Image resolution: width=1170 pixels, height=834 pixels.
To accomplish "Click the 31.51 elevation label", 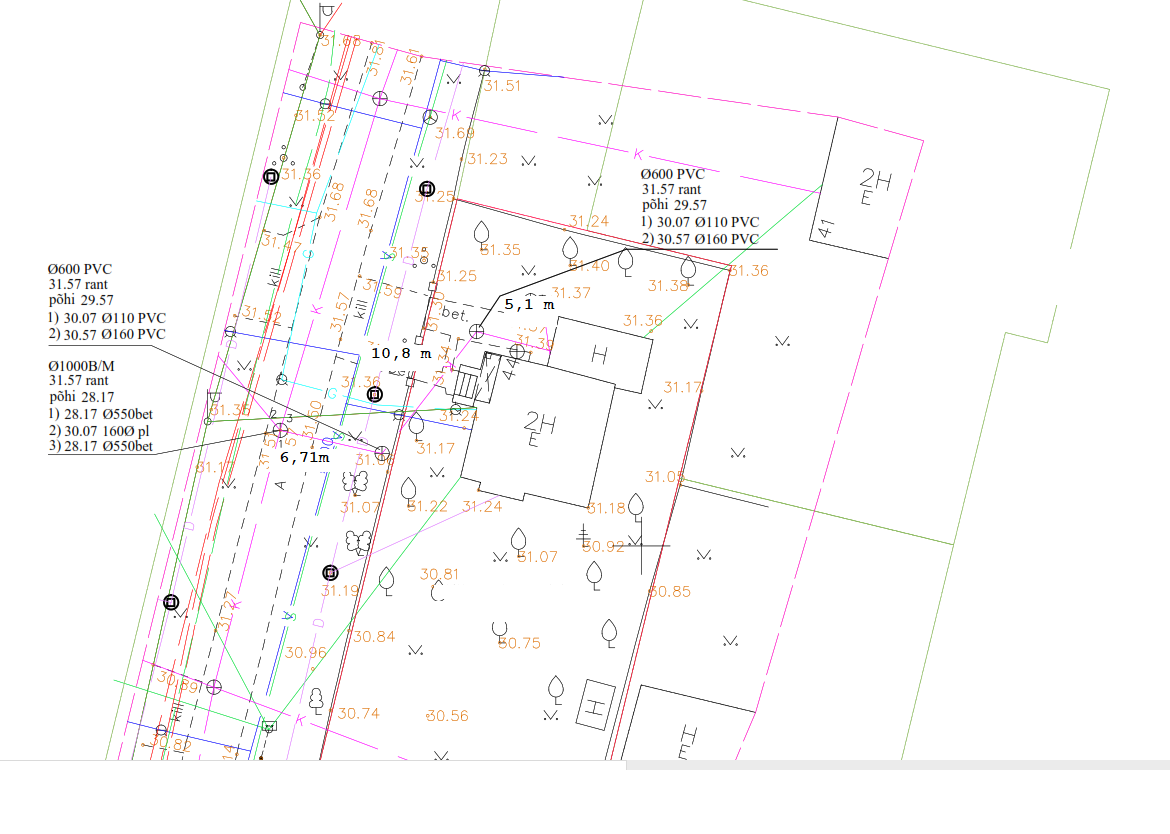I will (x=502, y=86).
